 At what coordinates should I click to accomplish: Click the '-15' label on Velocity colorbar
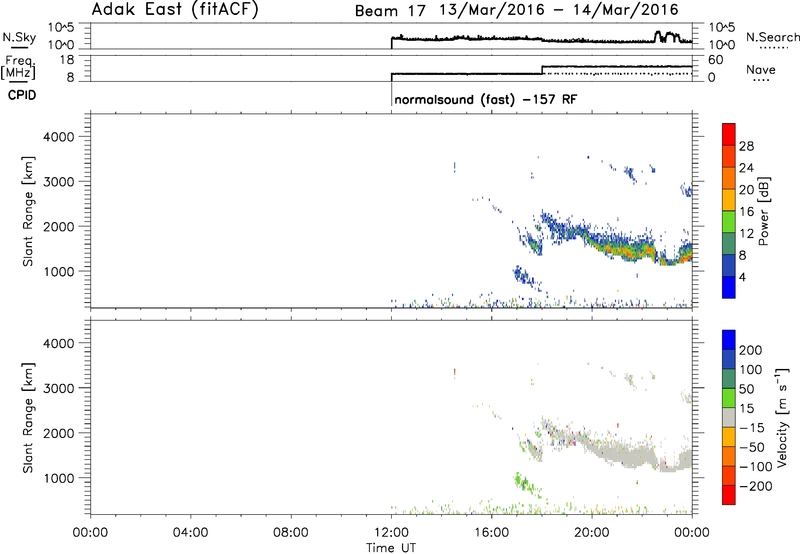click(x=752, y=427)
